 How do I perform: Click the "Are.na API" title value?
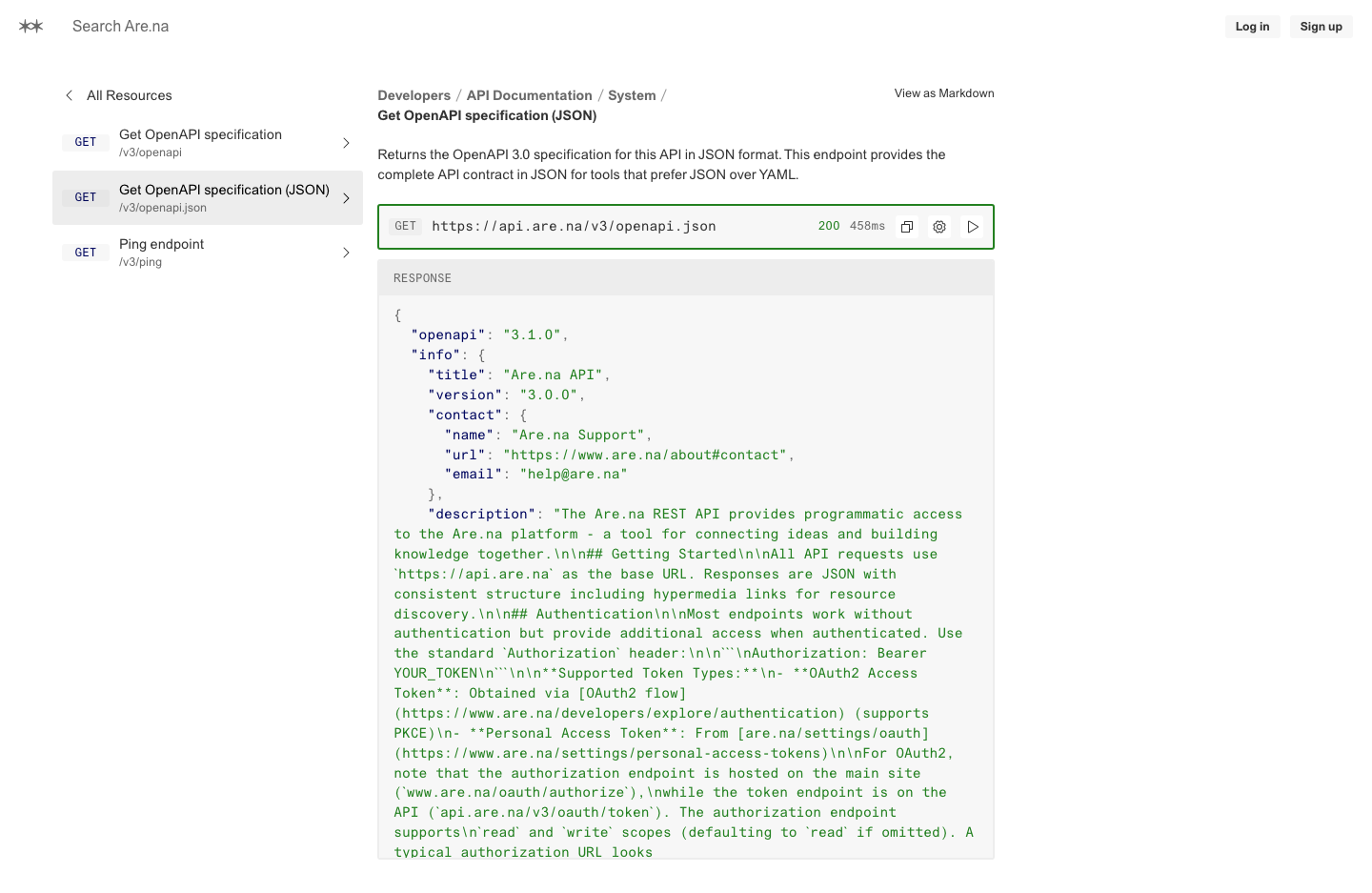[553, 375]
